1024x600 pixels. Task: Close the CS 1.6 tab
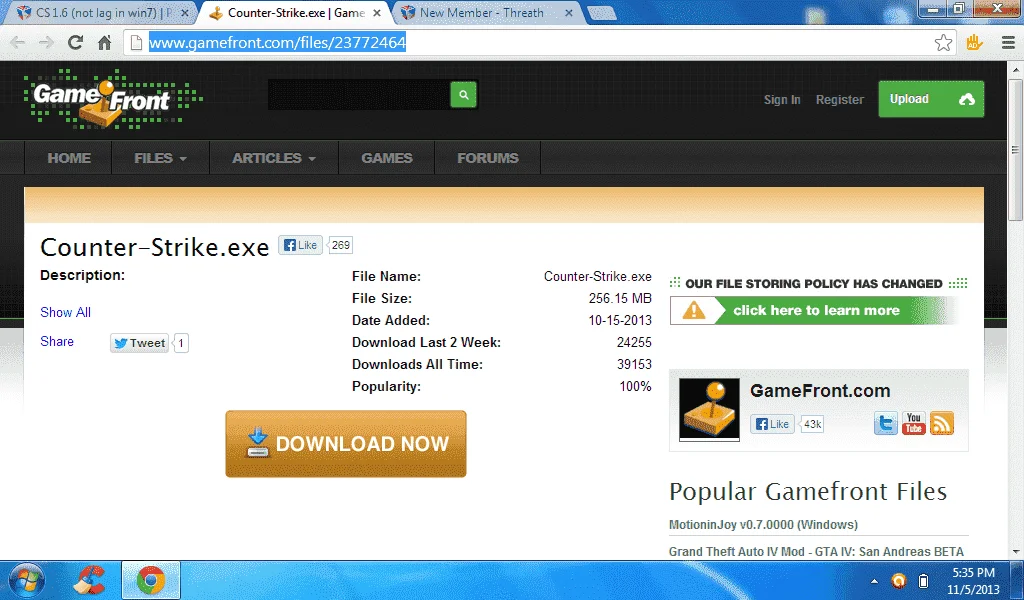pyautogui.click(x=185, y=12)
